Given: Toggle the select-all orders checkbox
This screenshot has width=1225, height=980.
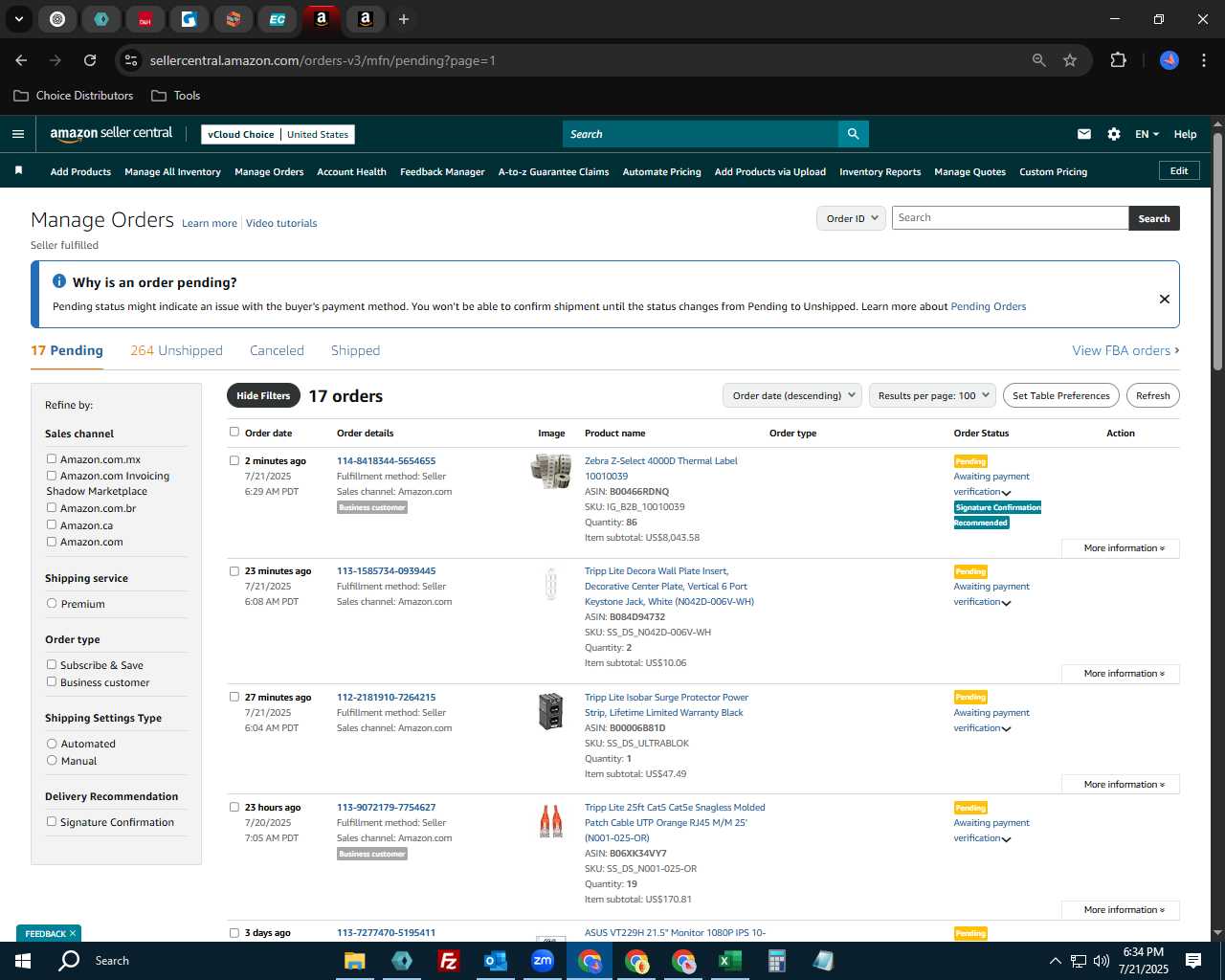Looking at the screenshot, I should [234, 432].
